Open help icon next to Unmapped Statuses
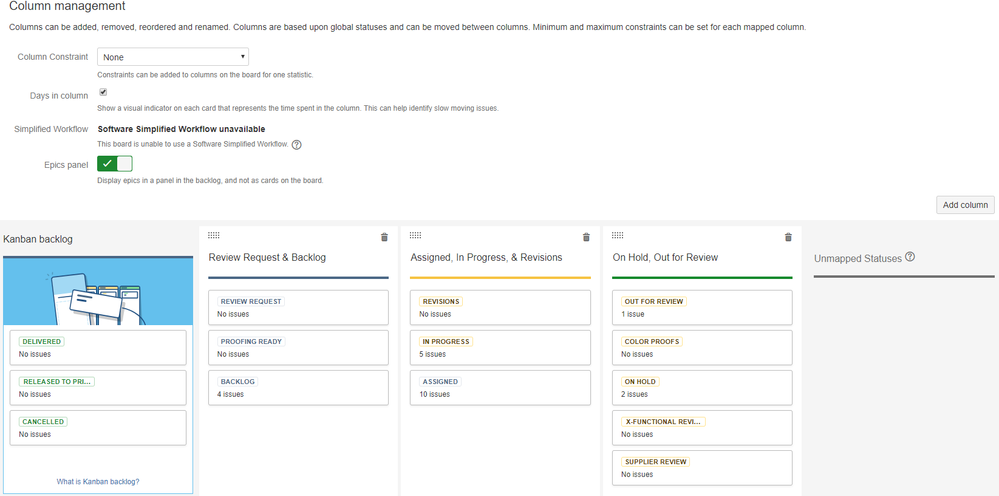Screen dimensions: 999x496 point(910,257)
